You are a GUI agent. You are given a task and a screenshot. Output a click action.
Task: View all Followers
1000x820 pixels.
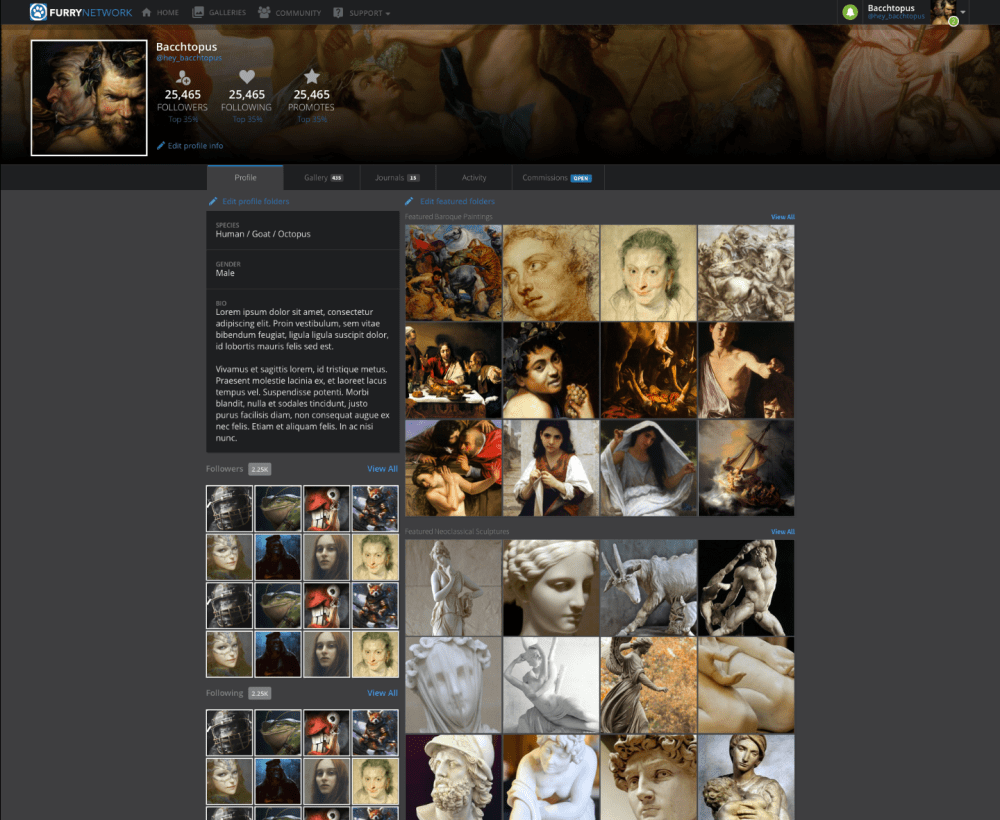(x=382, y=469)
